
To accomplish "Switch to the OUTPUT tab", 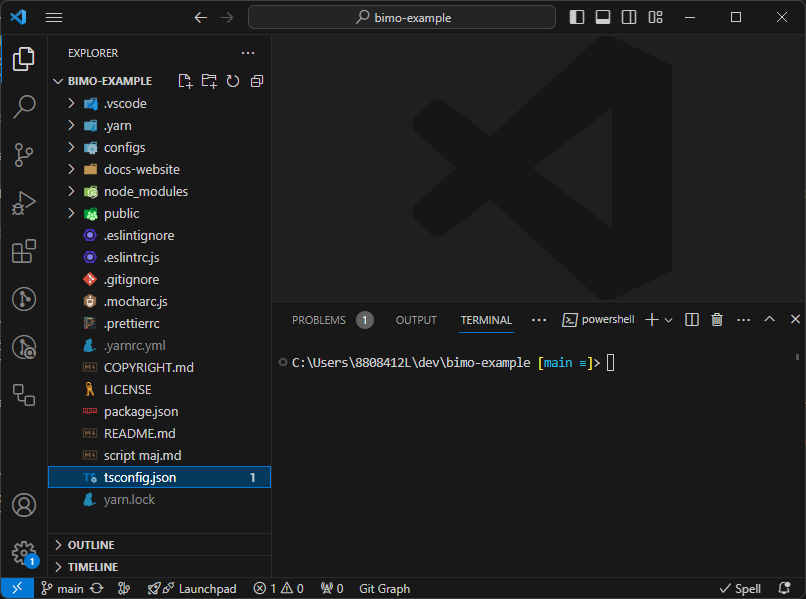I will pos(416,320).
